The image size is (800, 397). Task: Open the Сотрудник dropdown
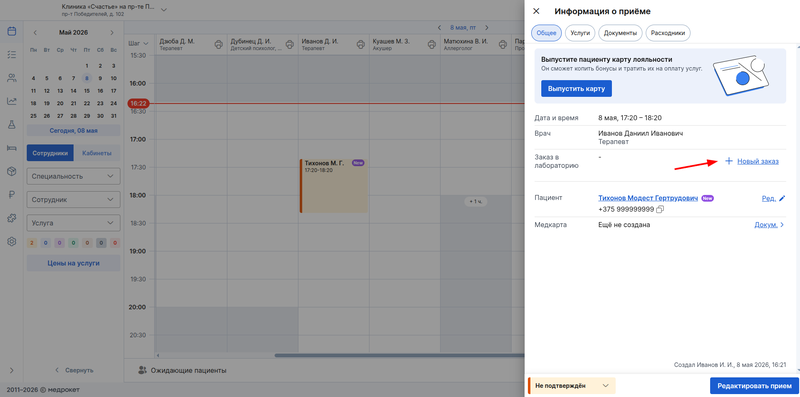click(73, 200)
